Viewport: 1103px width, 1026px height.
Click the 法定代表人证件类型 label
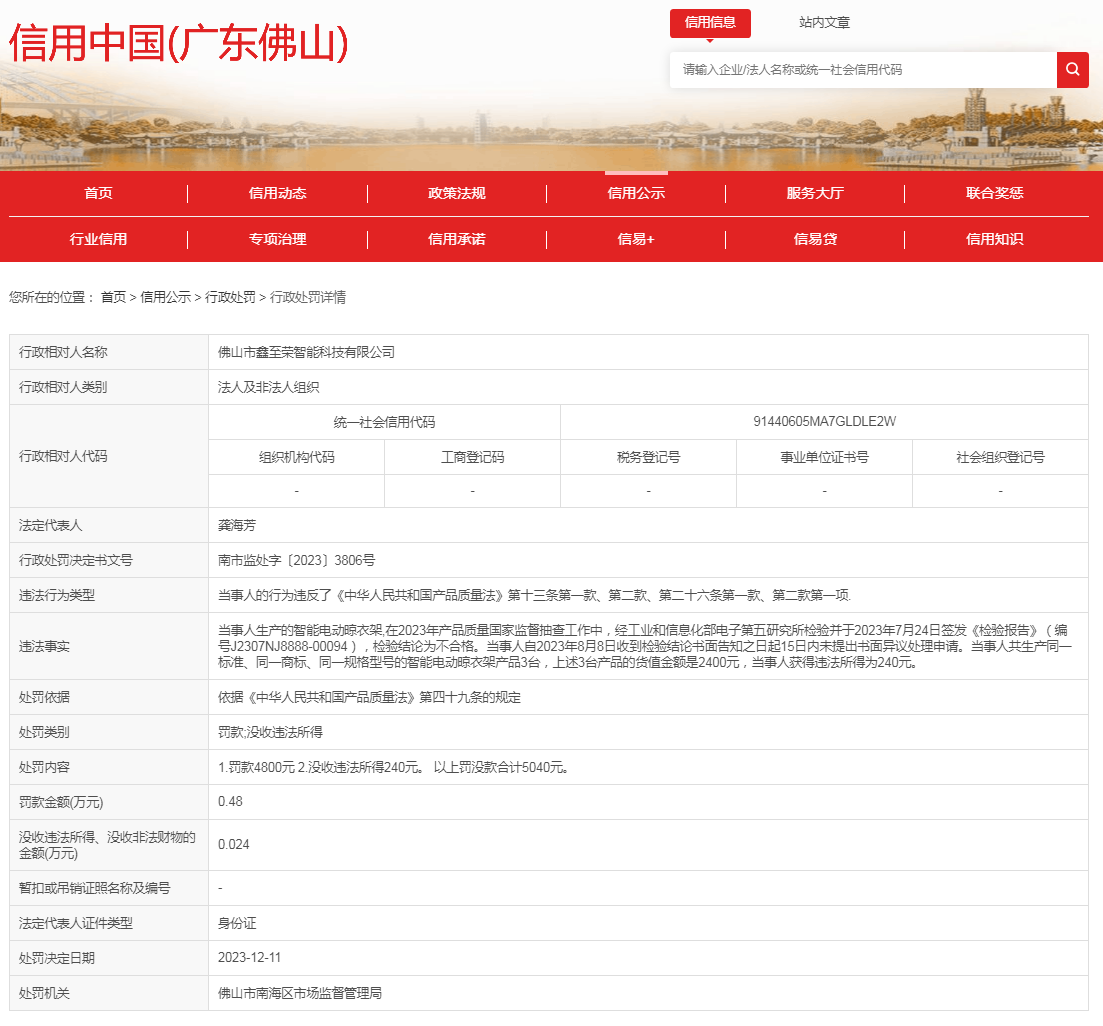(75, 923)
